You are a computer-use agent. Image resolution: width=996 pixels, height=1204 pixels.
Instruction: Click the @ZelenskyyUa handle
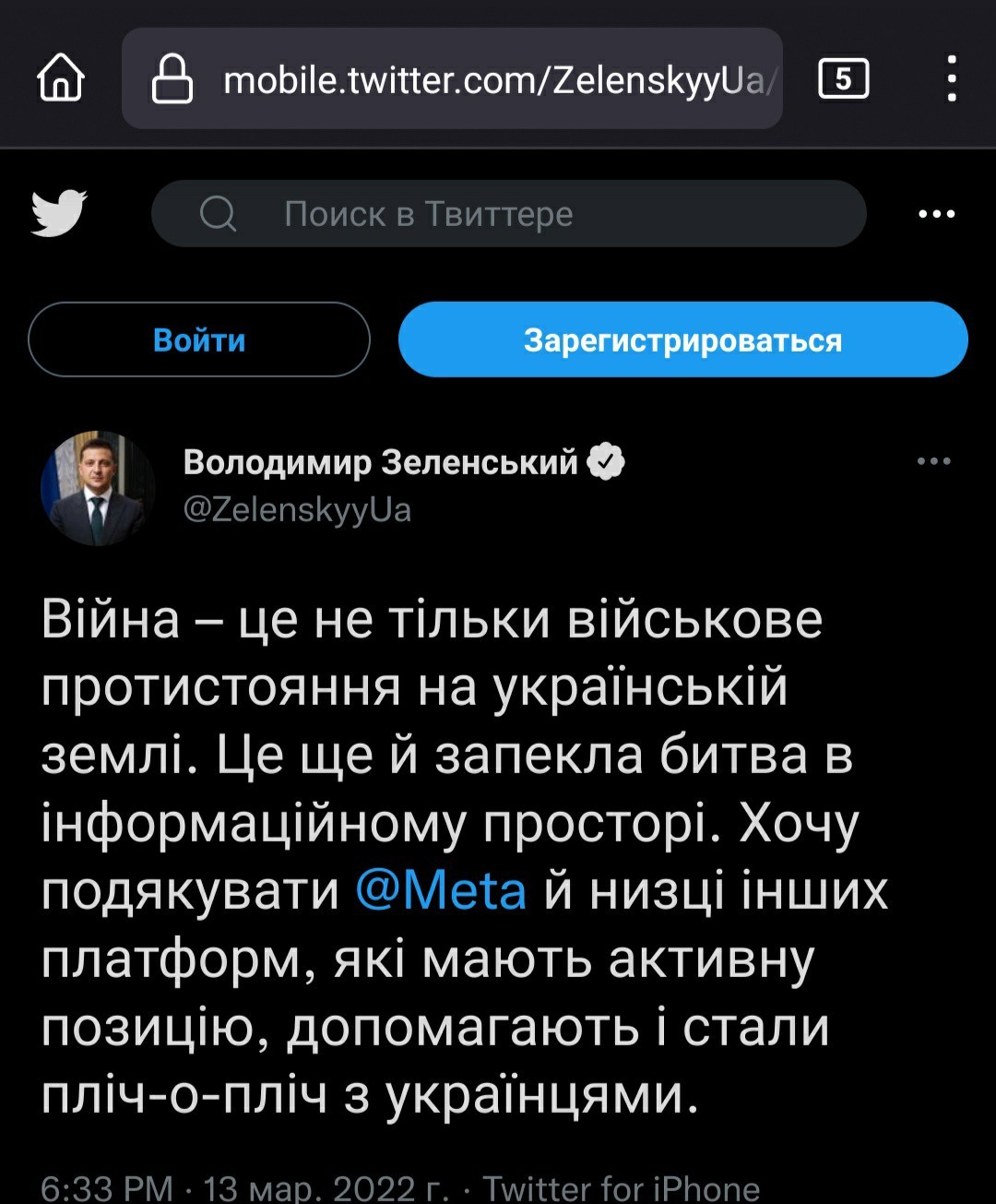298,509
